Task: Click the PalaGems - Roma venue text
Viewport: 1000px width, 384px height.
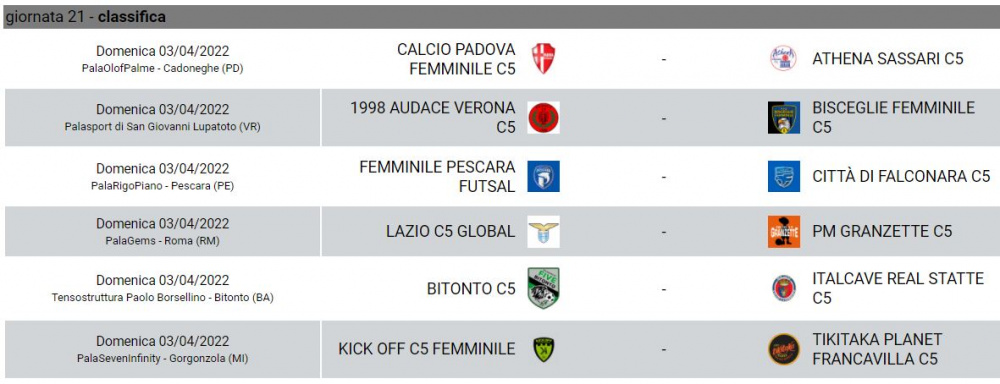Action: 163,240
